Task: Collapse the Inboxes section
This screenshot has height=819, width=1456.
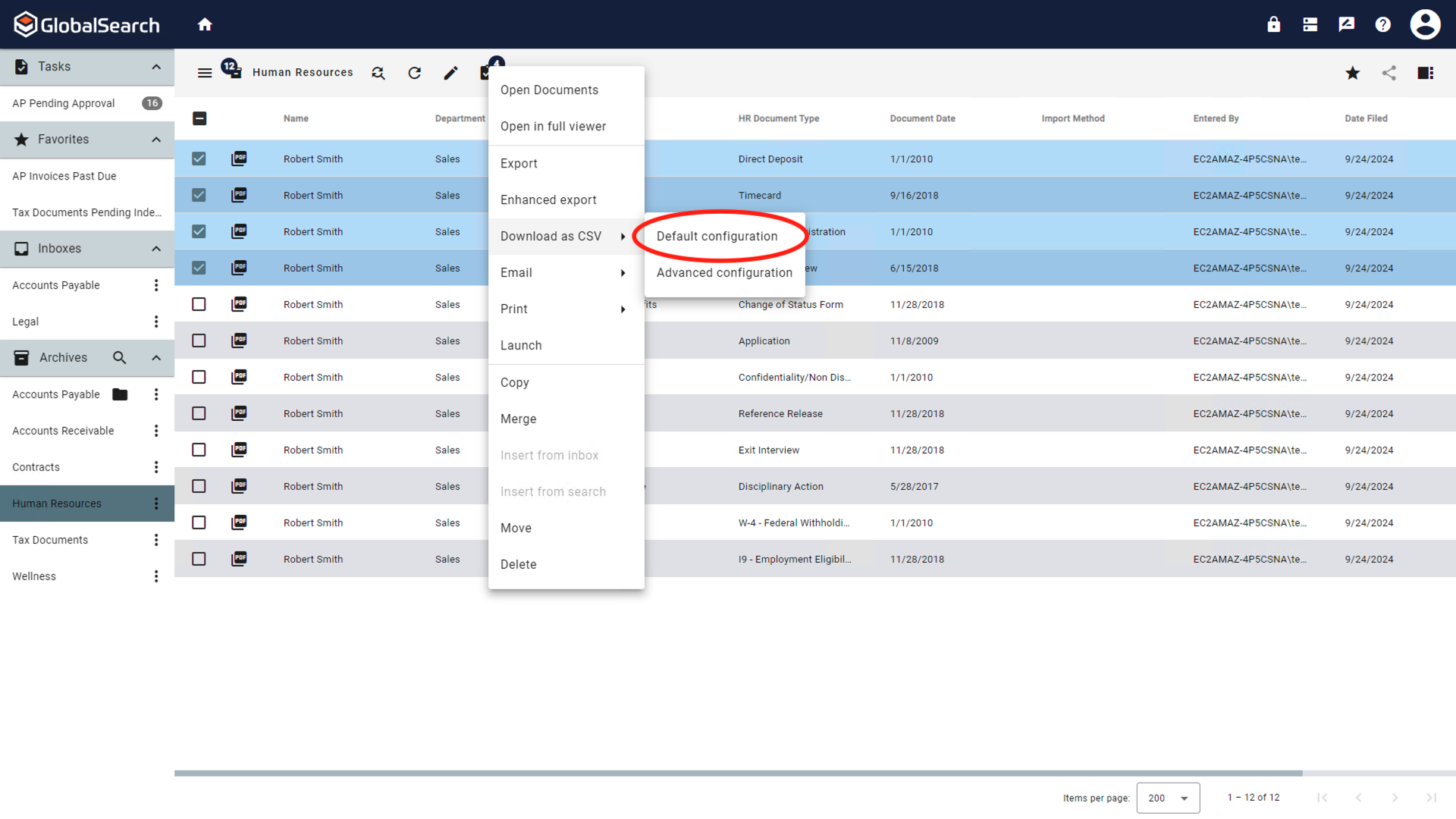Action: [x=155, y=248]
